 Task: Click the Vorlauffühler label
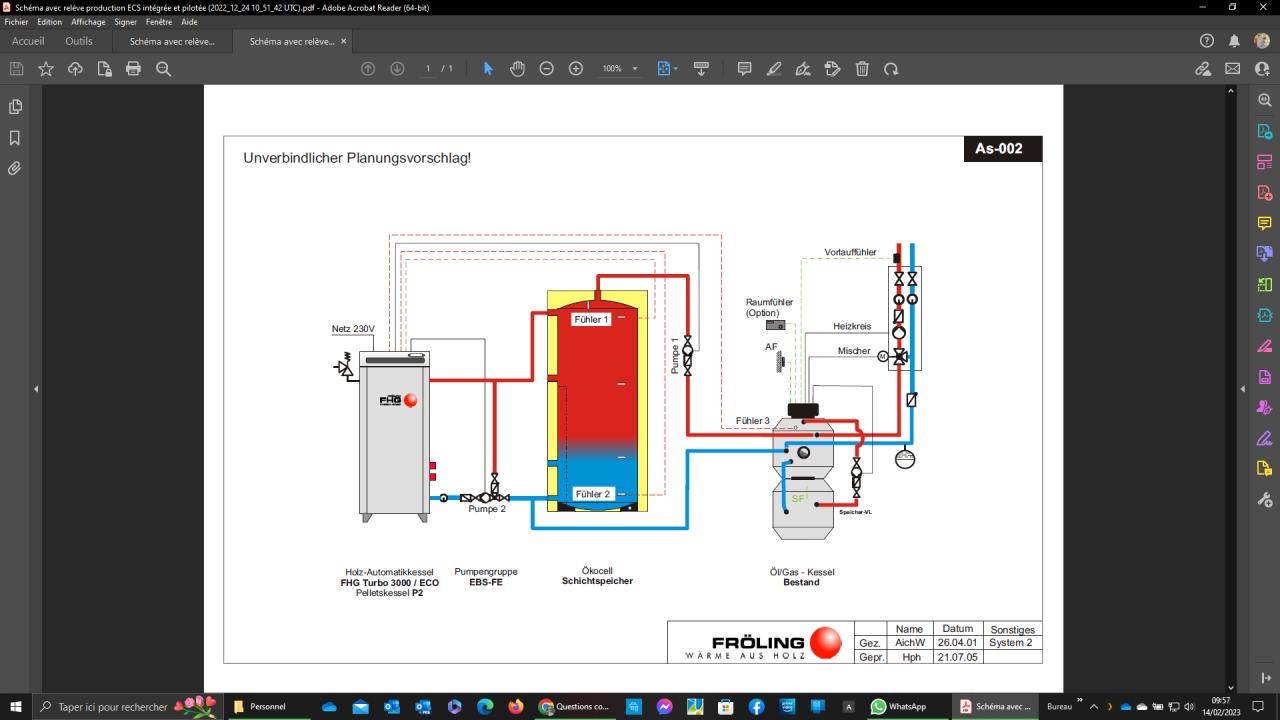pyautogui.click(x=850, y=252)
